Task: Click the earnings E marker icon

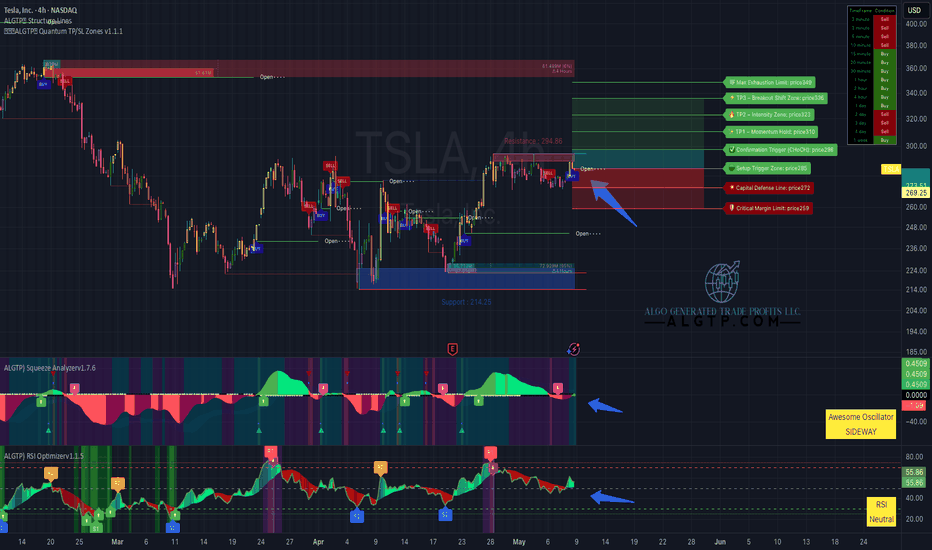Action: click(x=452, y=349)
